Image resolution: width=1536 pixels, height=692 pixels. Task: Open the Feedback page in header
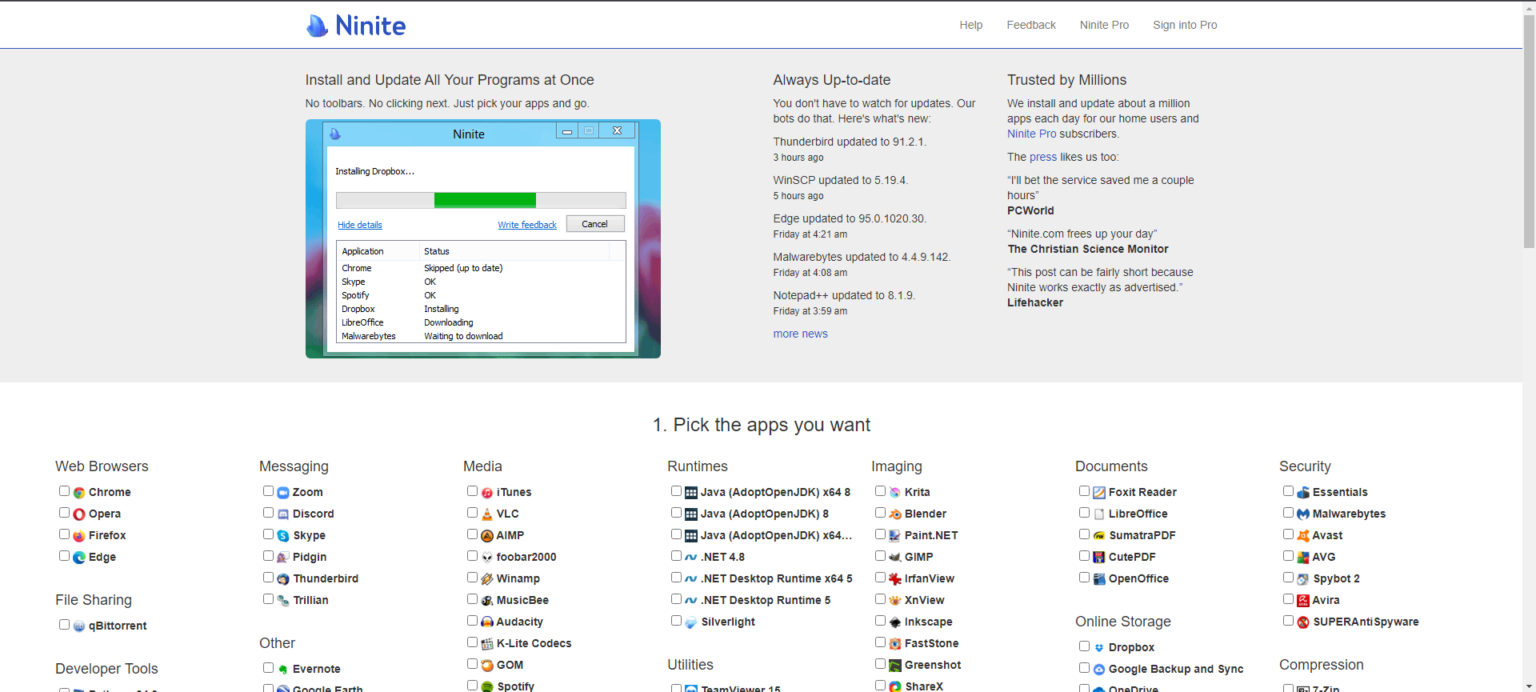coord(1031,25)
